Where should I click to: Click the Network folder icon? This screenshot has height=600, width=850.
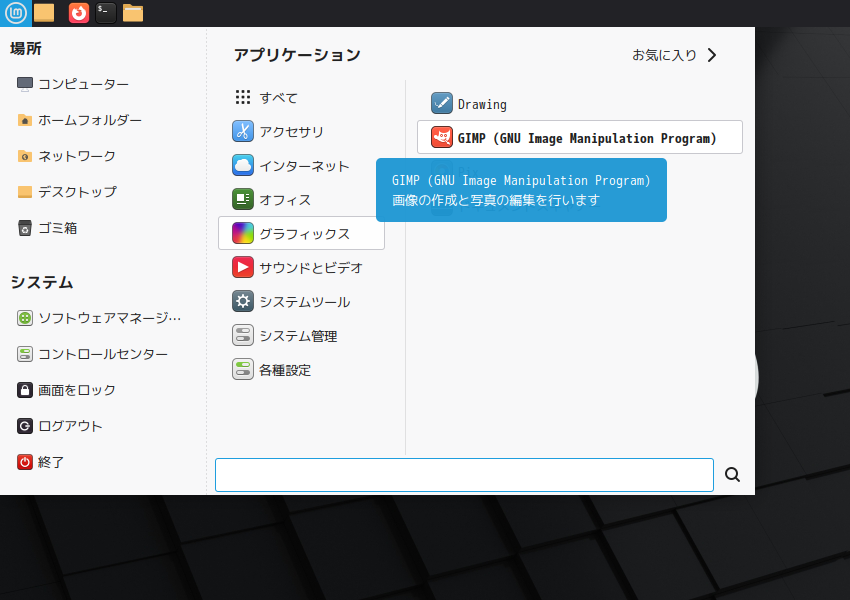[x=24, y=156]
